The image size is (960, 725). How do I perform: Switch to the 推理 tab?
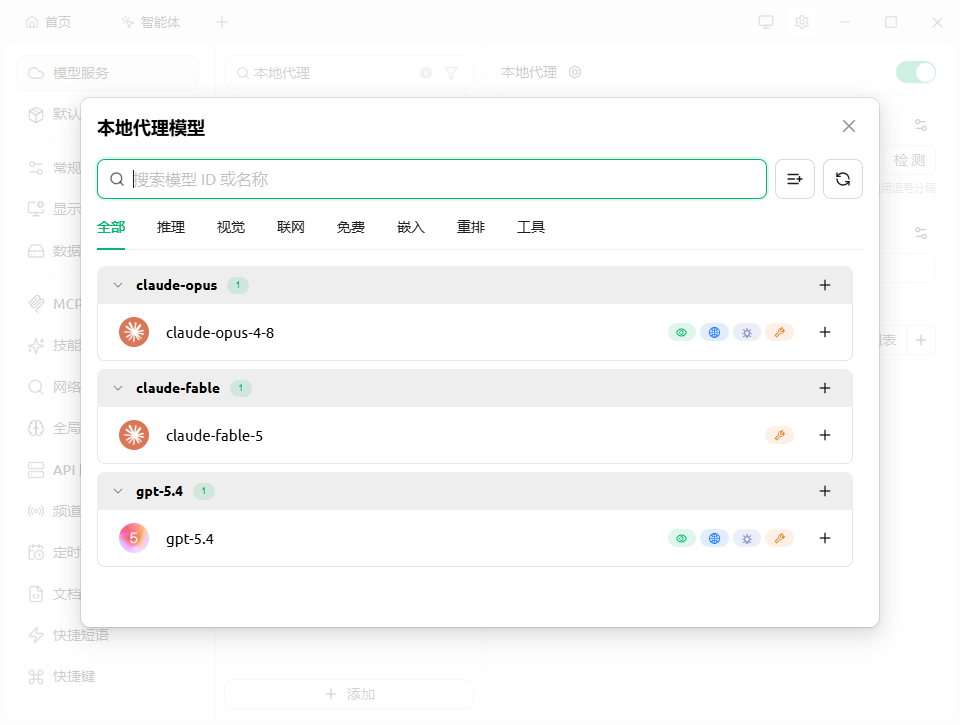pyautogui.click(x=171, y=227)
